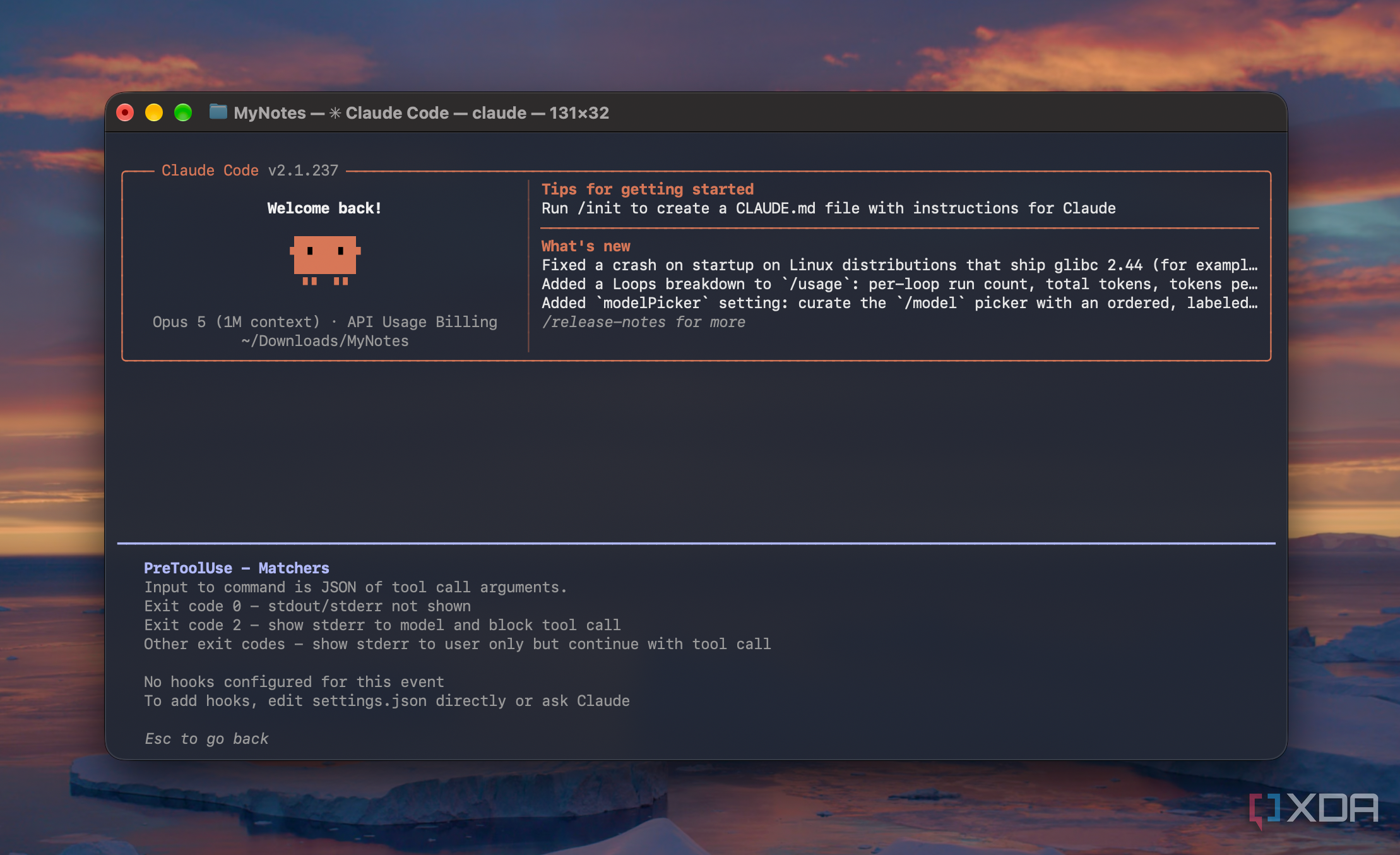This screenshot has height=855, width=1400.
Task: Click the MyNotes folder icon in title bar
Action: point(218,112)
